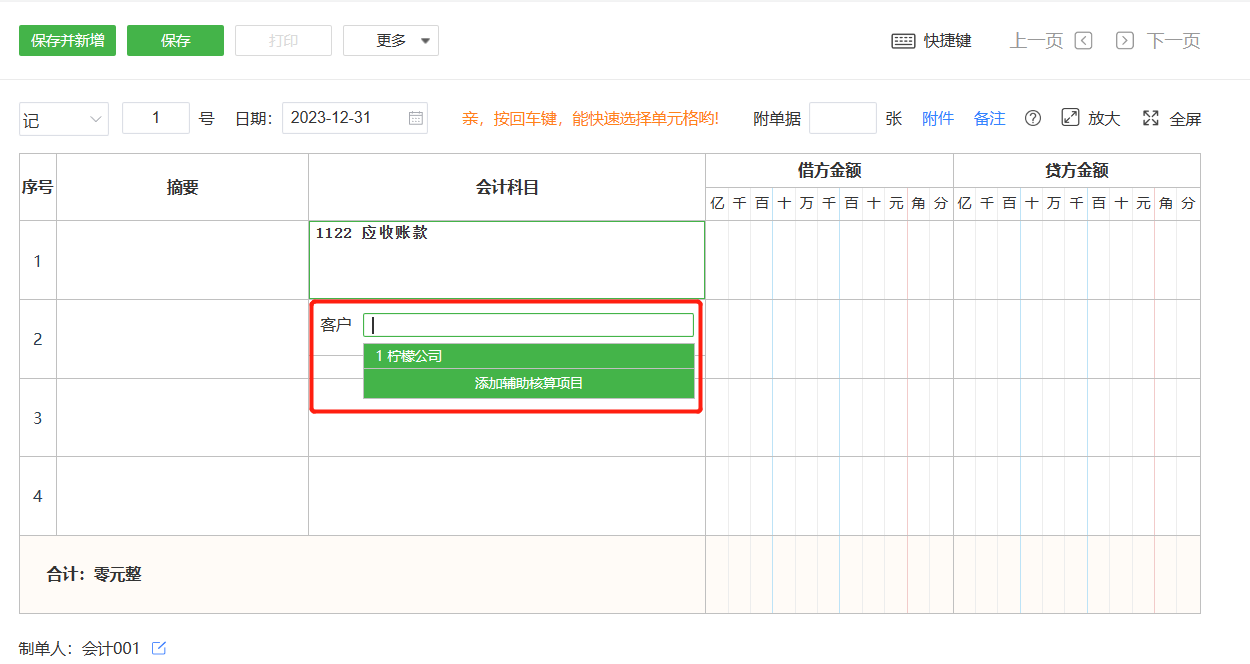Click the 全屏 label
This screenshot has height=664, width=1250.
pyautogui.click(x=1185, y=119)
